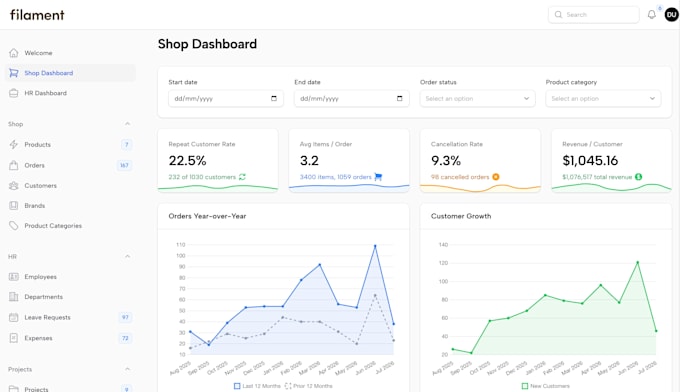Select Shop Dashboard in sidebar

click(x=70, y=73)
